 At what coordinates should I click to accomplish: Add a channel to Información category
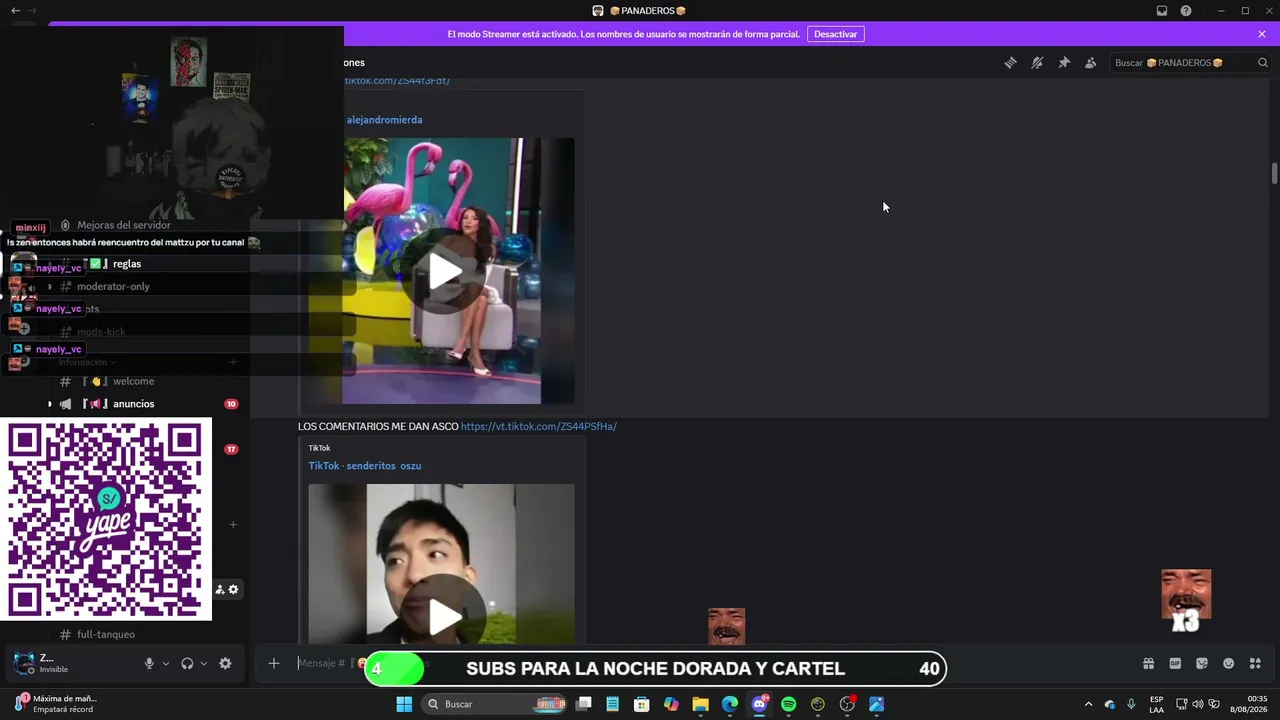pyautogui.click(x=233, y=362)
